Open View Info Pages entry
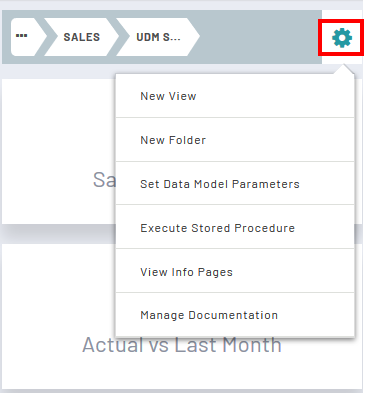 point(235,272)
